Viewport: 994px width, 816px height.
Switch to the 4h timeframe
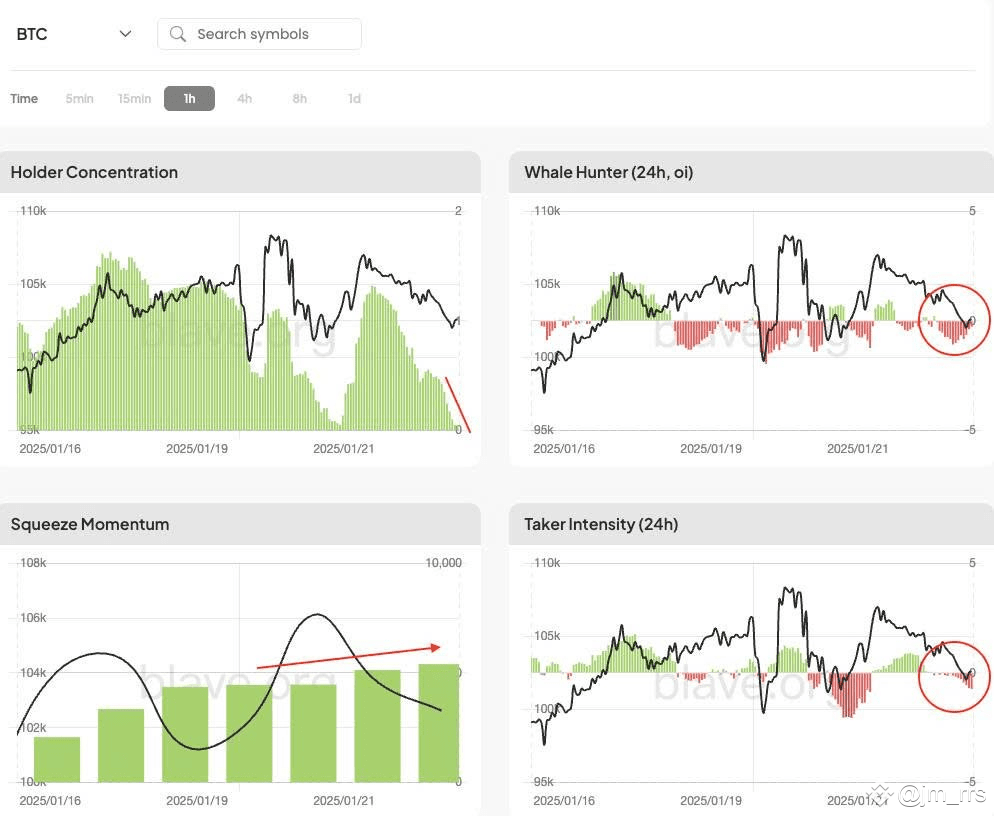pos(244,98)
